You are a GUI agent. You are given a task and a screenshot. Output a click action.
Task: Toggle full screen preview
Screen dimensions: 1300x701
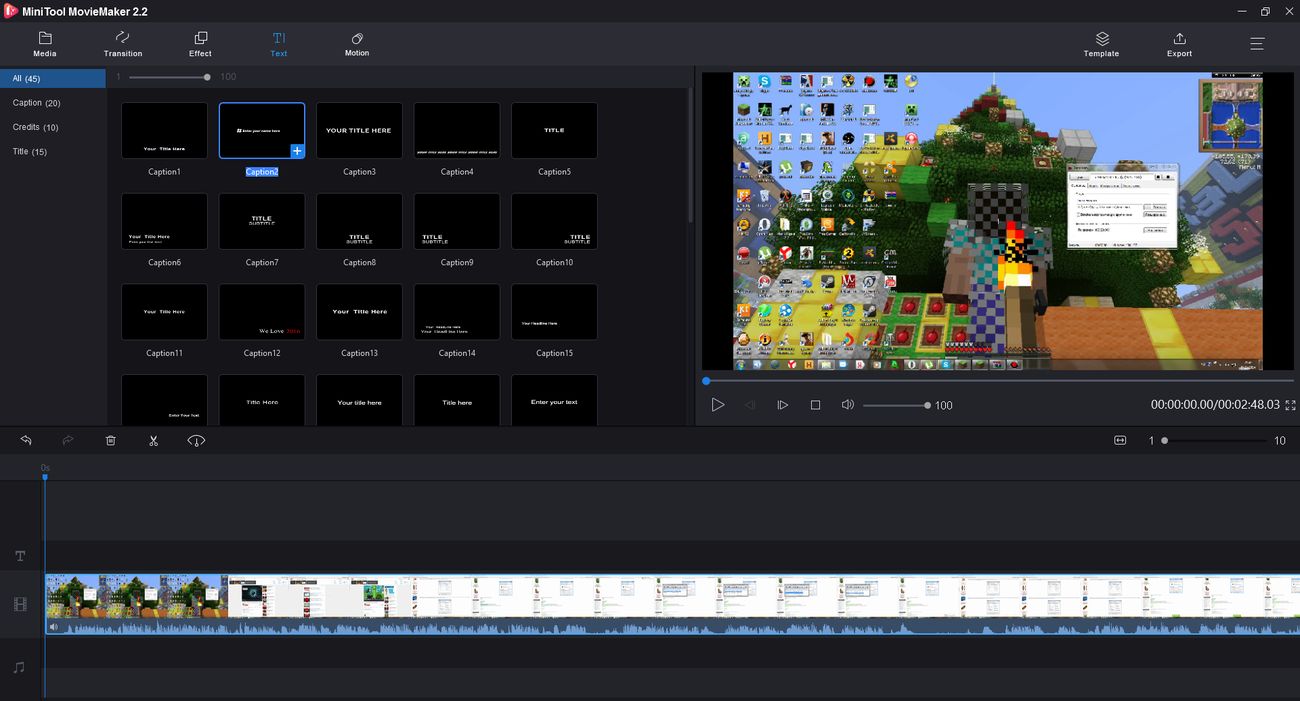(1290, 405)
